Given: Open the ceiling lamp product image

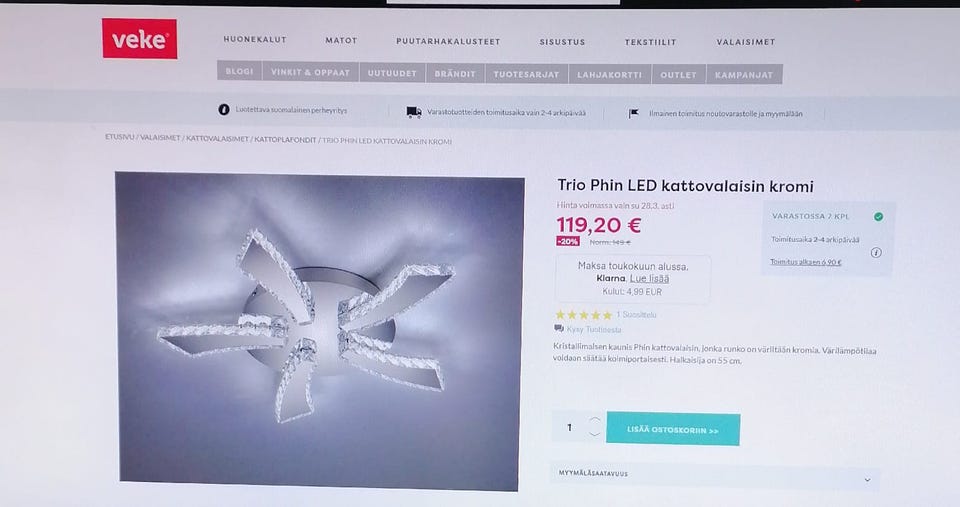Looking at the screenshot, I should 320,330.
